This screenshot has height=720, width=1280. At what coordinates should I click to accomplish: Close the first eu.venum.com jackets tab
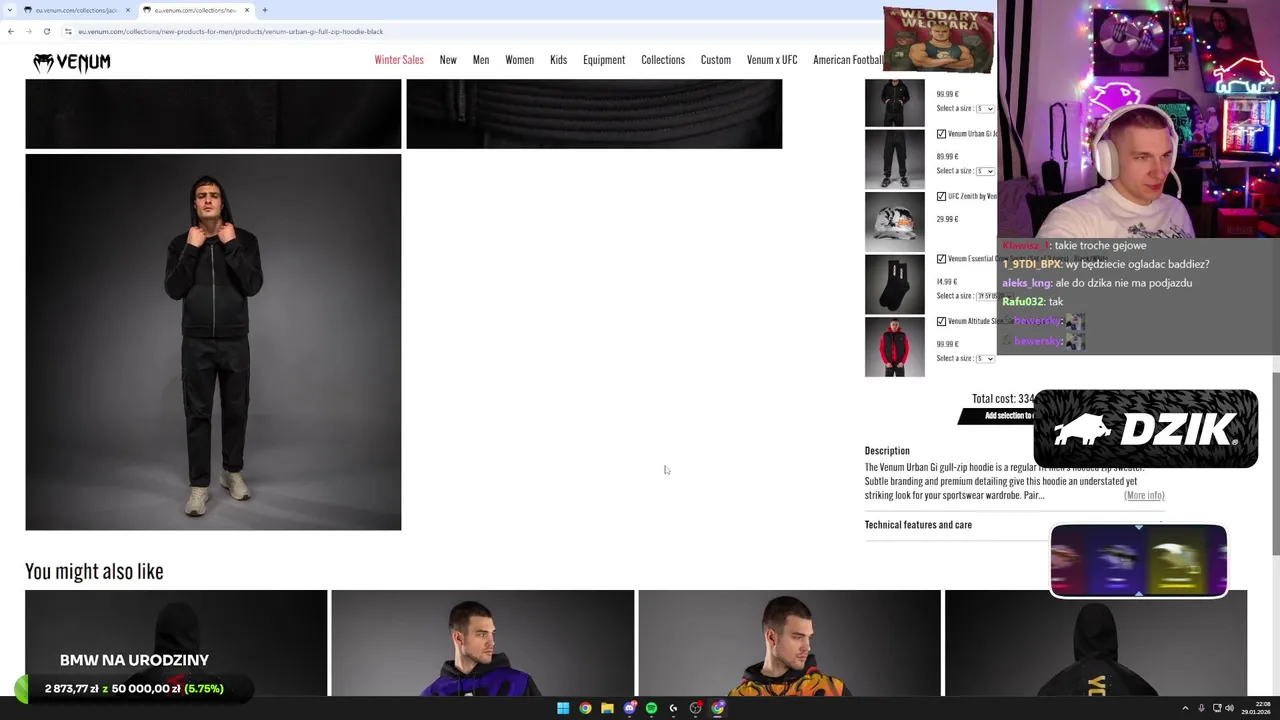[127, 10]
